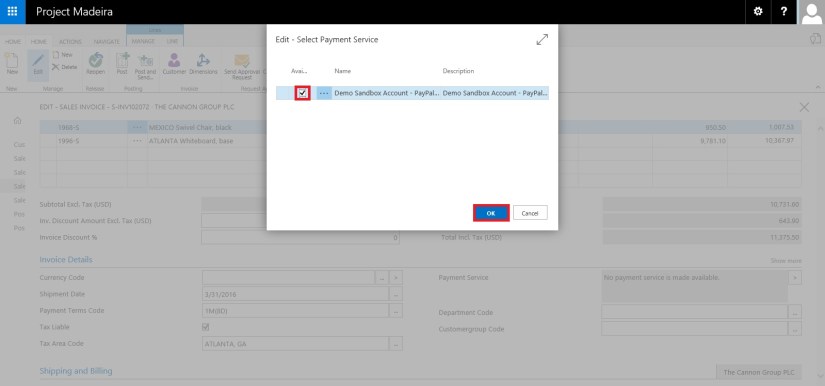825x386 pixels.
Task: Open the settings gear in header
Action: point(758,12)
